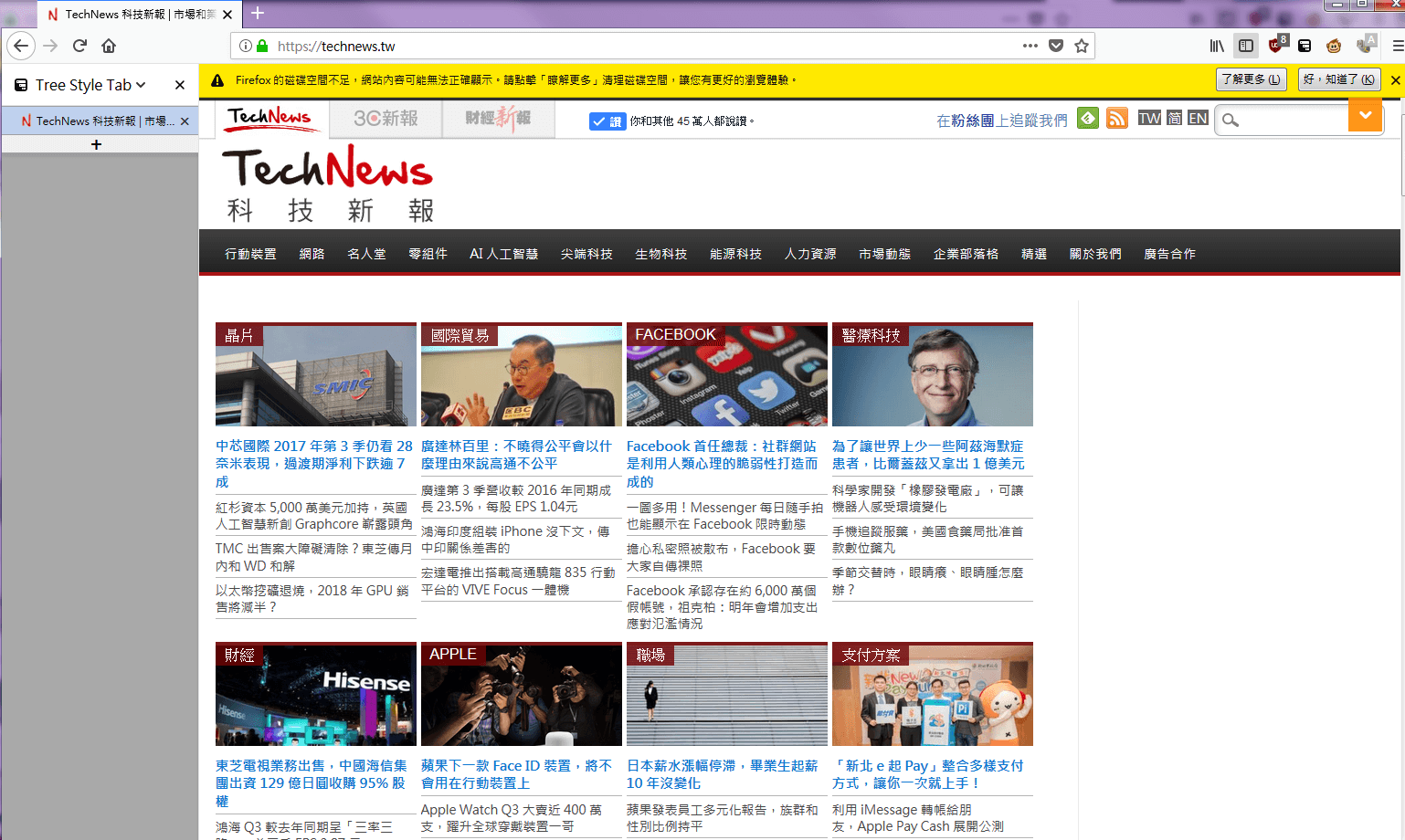Open the 醫療科技 Bill Gates thumbnail
Screen dimensions: 1405x840
(933, 375)
